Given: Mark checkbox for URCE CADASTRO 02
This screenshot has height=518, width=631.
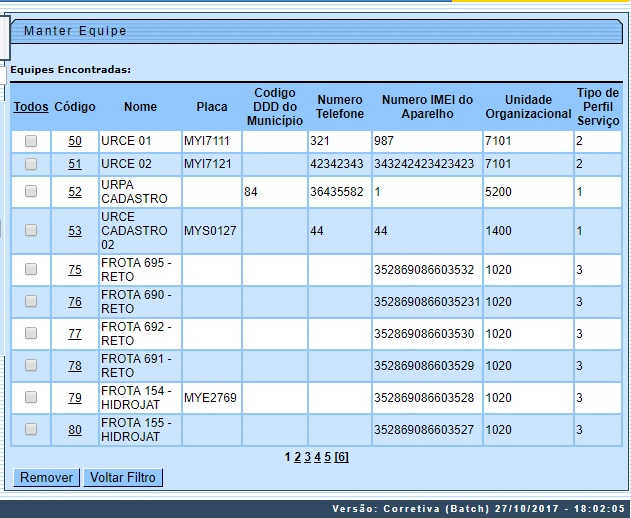Looking at the screenshot, I should (31, 230).
